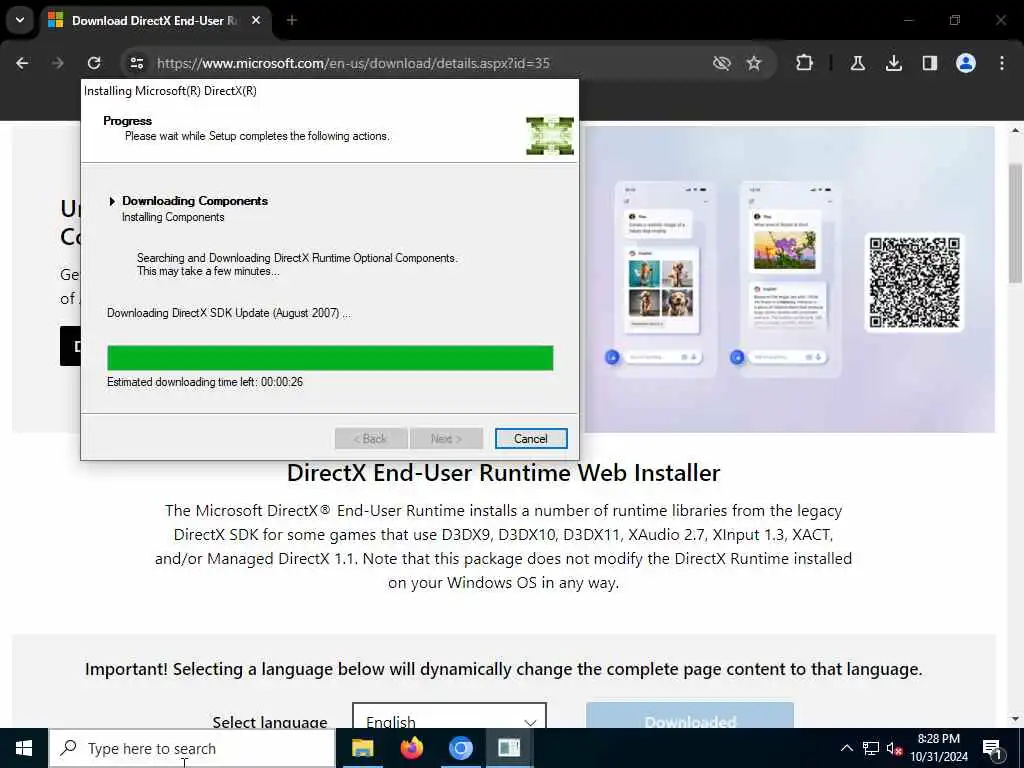The width and height of the screenshot is (1024, 768).
Task: Open a new browser tab
Action: [x=292, y=21]
